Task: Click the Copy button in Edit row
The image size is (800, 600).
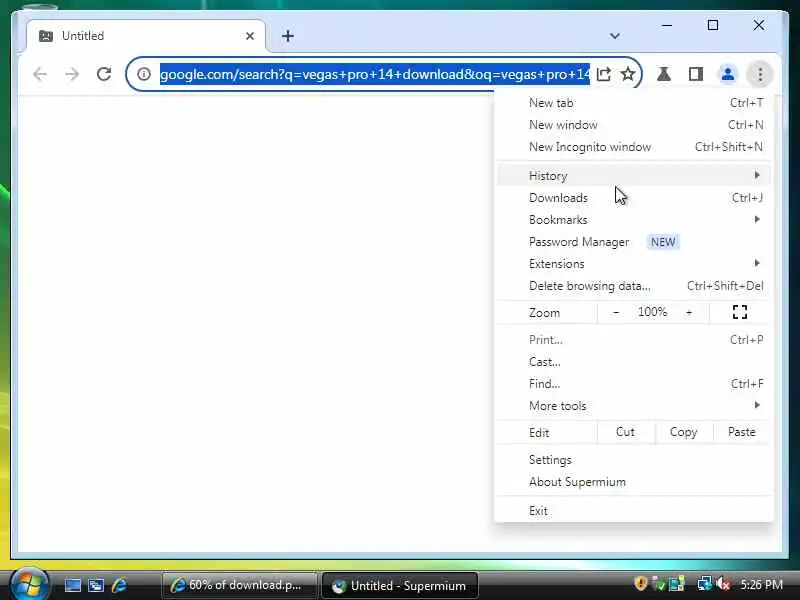Action: 684,432
